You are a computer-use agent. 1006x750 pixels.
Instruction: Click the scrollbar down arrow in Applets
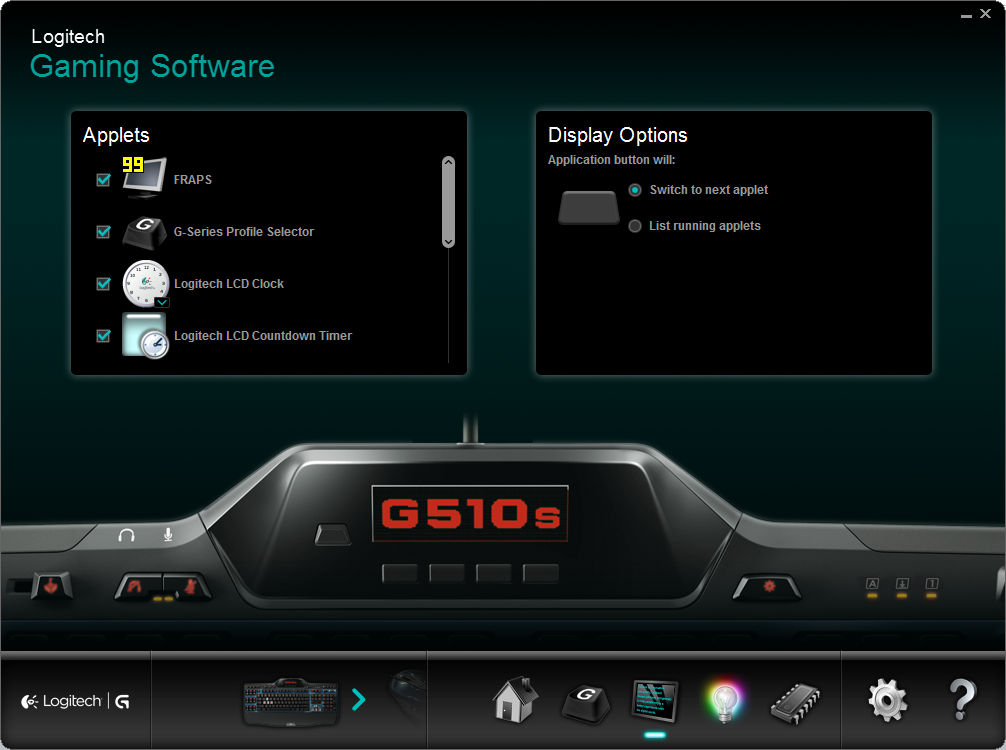click(x=448, y=242)
